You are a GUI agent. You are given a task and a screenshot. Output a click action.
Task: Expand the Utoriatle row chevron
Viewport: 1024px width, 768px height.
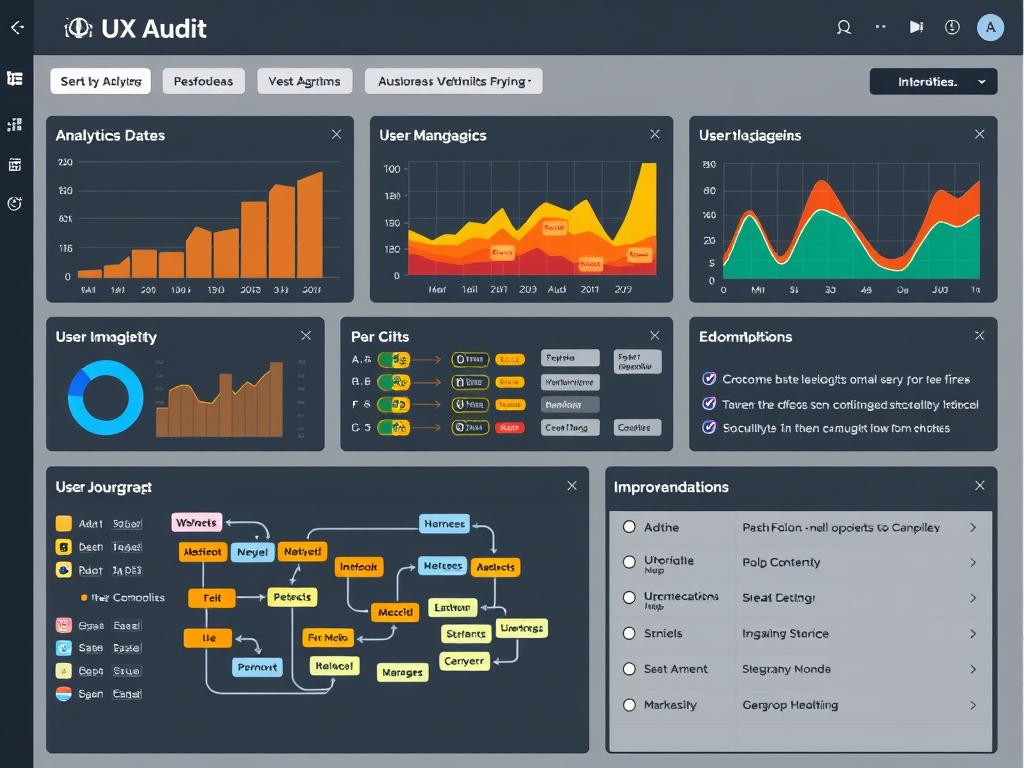click(973, 563)
